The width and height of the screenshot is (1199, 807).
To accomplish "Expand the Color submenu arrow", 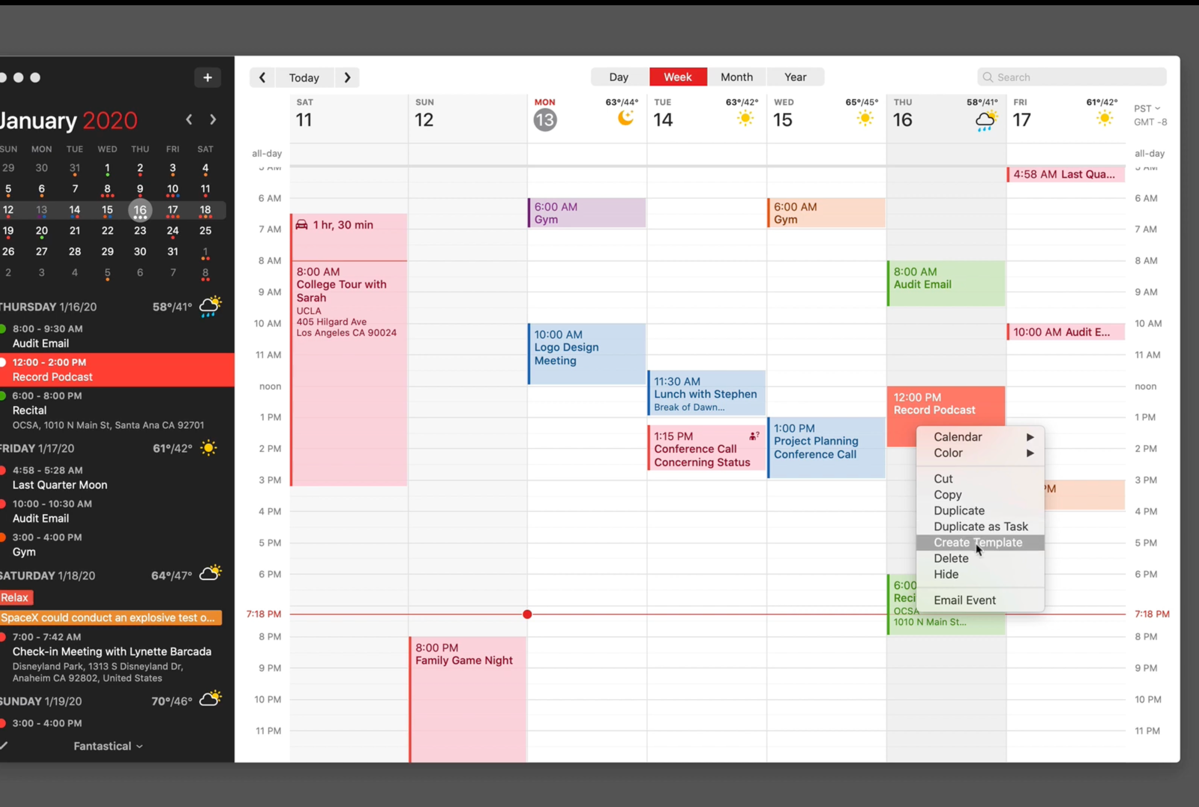I will pos(1030,453).
